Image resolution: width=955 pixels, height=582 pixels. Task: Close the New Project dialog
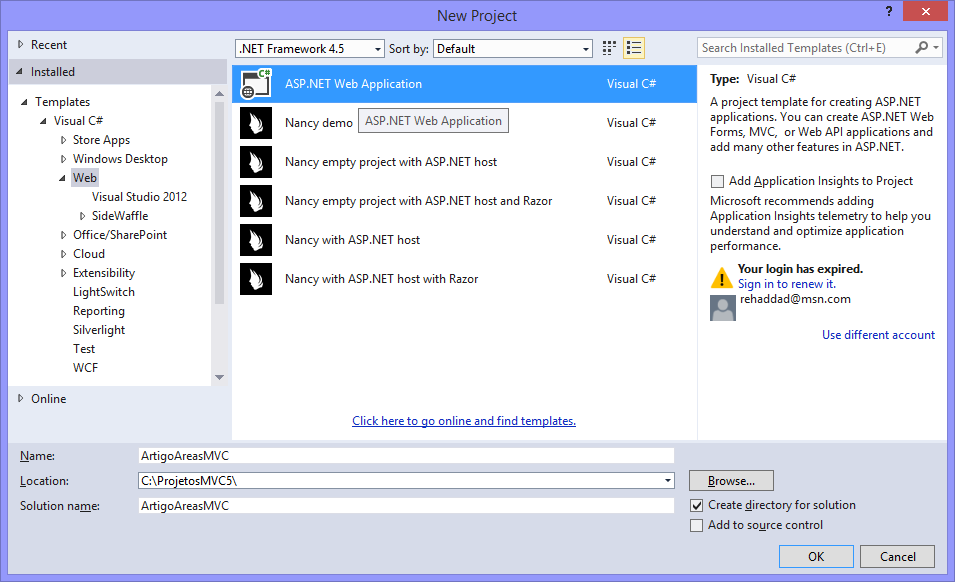click(x=925, y=12)
